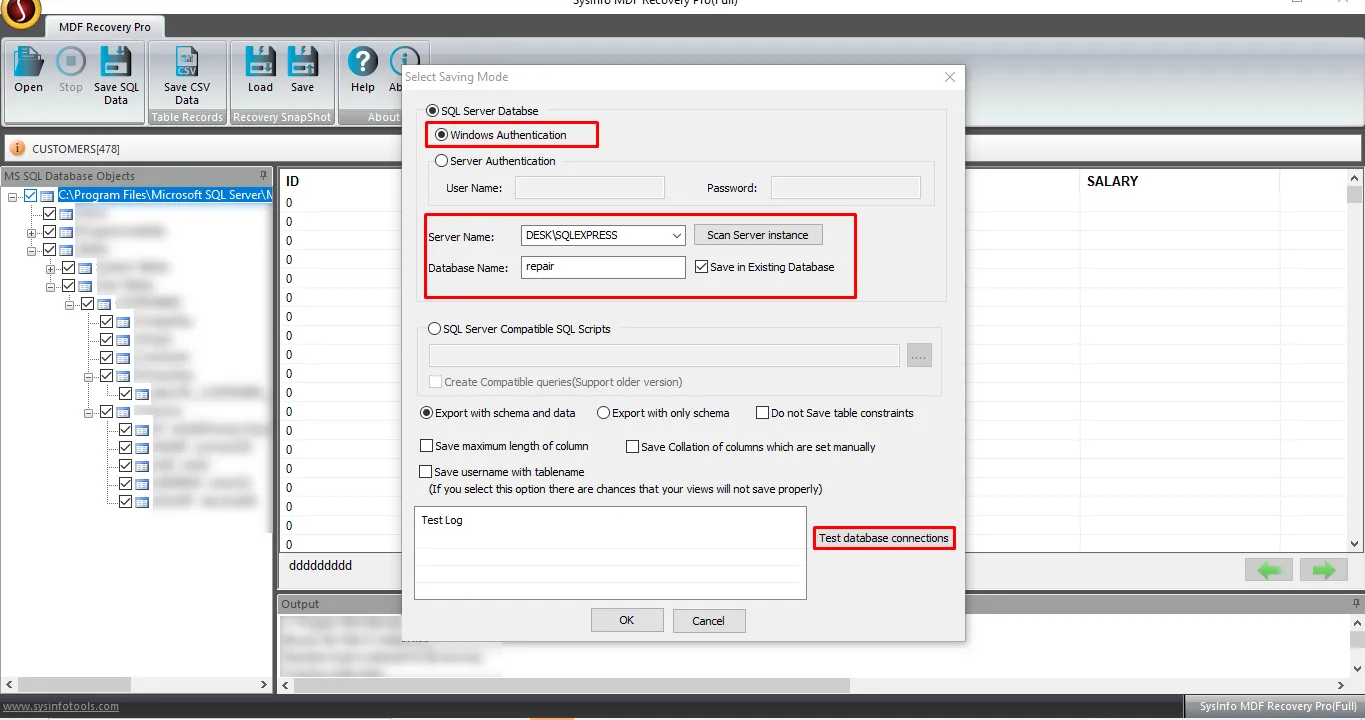
Task: Click the CUSTOMERS[478] label
Action: coord(76,149)
